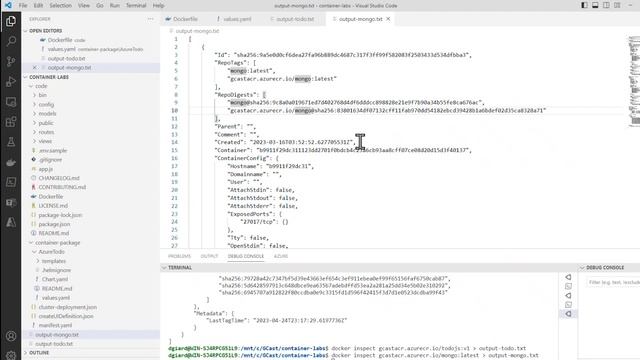640x360 pixels.
Task: Open the Manage gear icon
Action: tap(11, 355)
